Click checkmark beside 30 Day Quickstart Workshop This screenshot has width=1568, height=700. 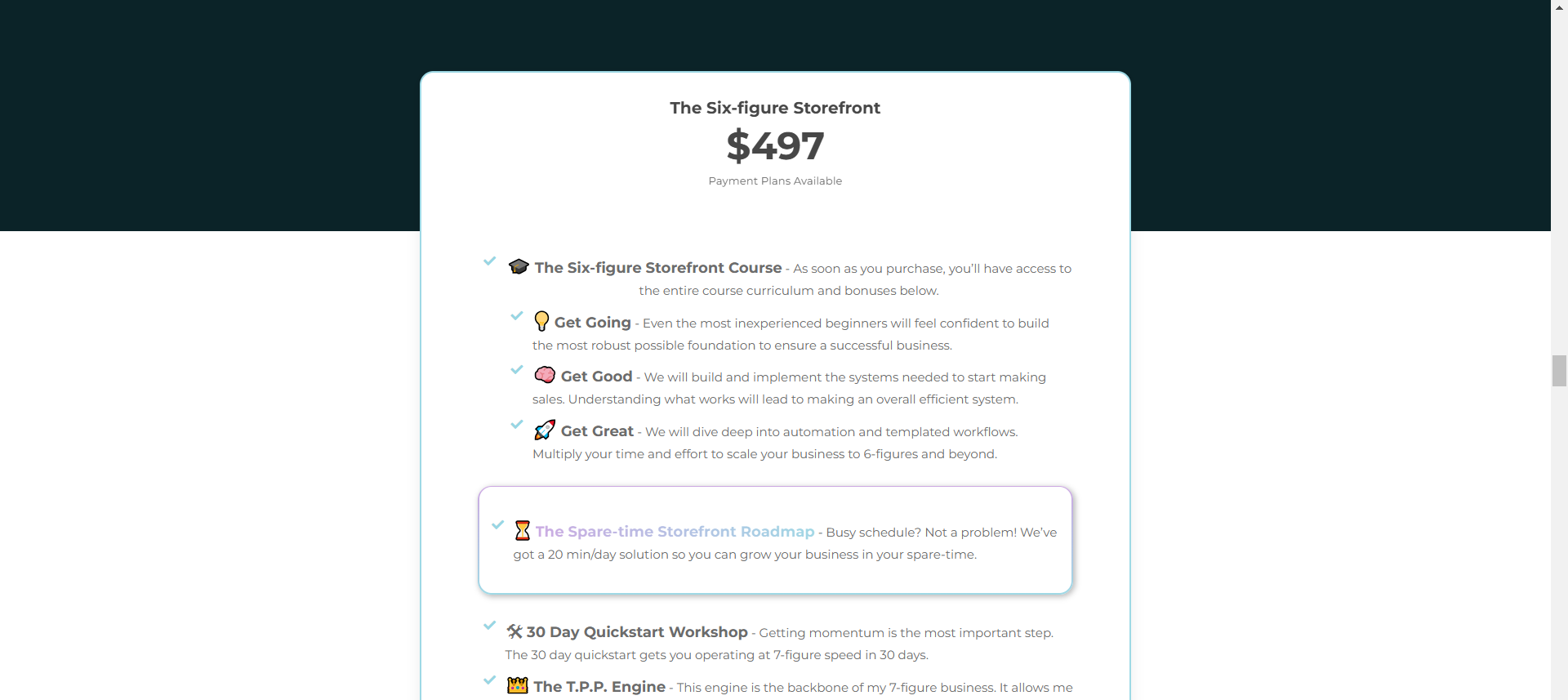point(490,626)
